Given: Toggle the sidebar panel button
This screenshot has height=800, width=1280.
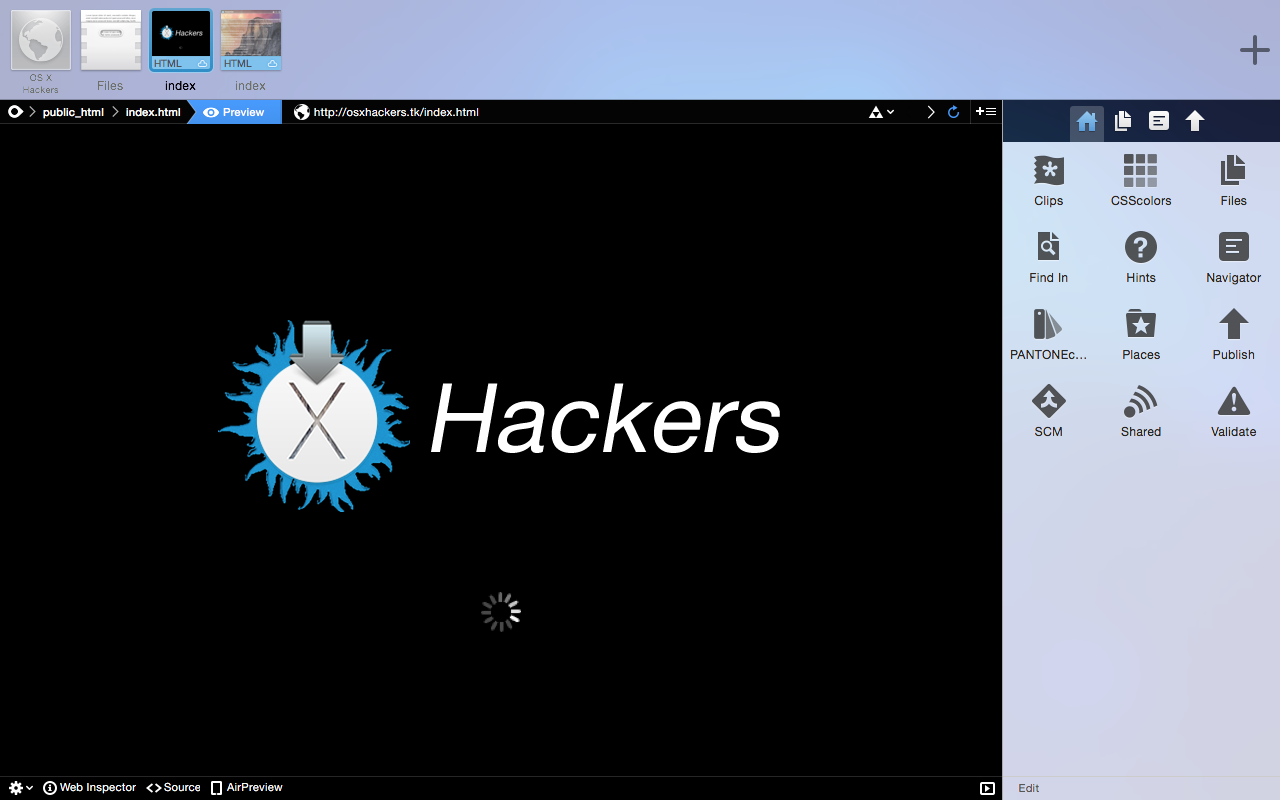Looking at the screenshot, I should (987, 788).
